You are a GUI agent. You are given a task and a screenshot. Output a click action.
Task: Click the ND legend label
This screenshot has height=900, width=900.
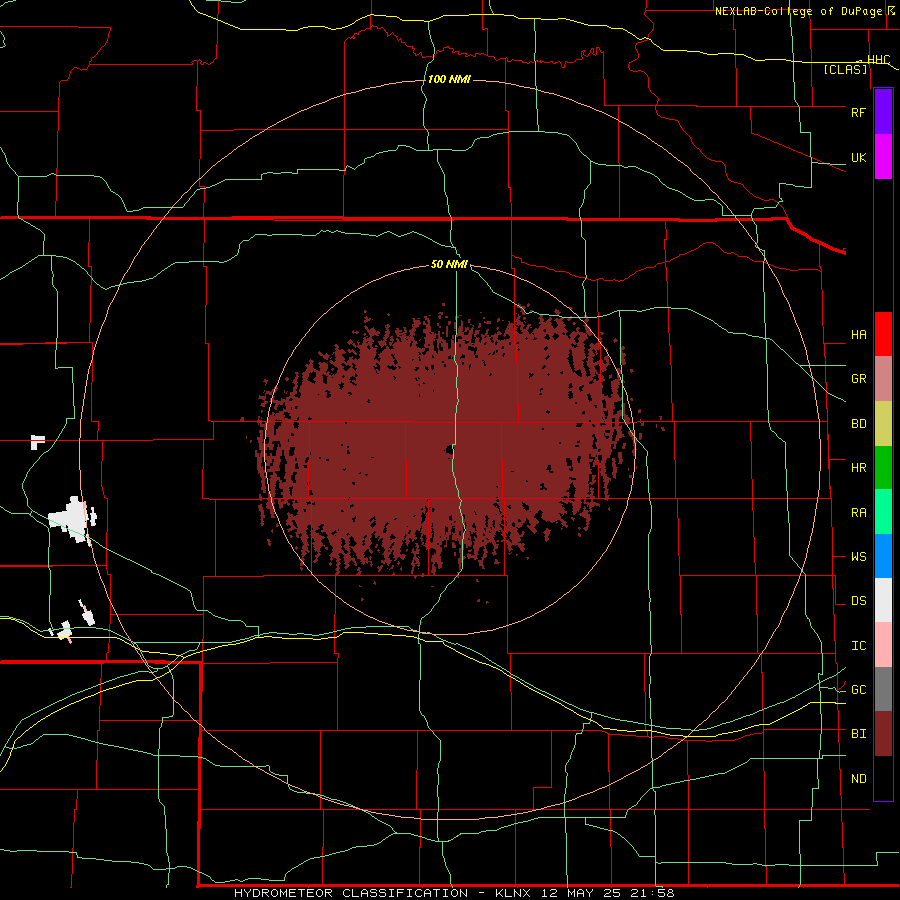(x=858, y=779)
